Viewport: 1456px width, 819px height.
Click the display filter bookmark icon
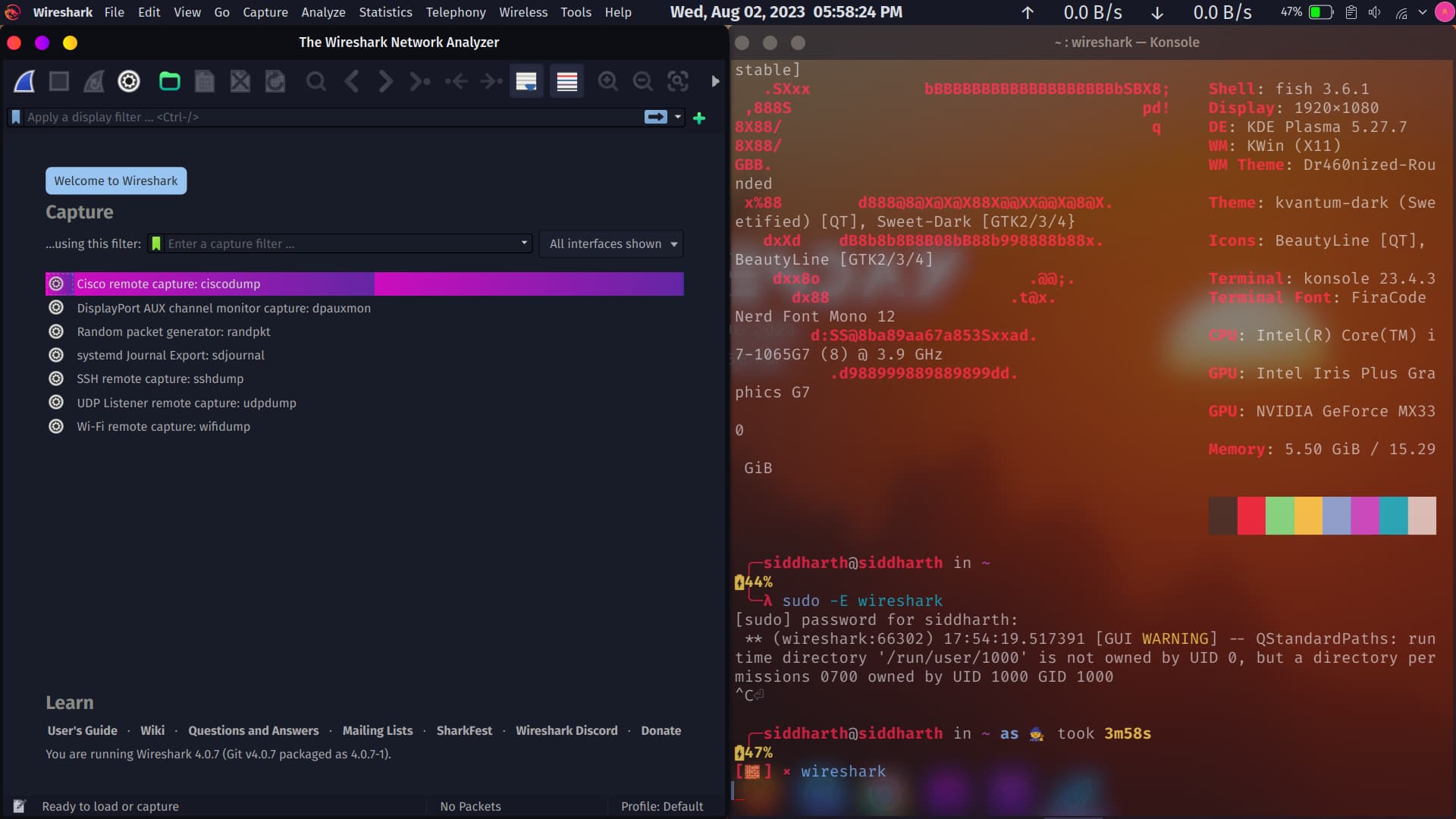[x=15, y=117]
